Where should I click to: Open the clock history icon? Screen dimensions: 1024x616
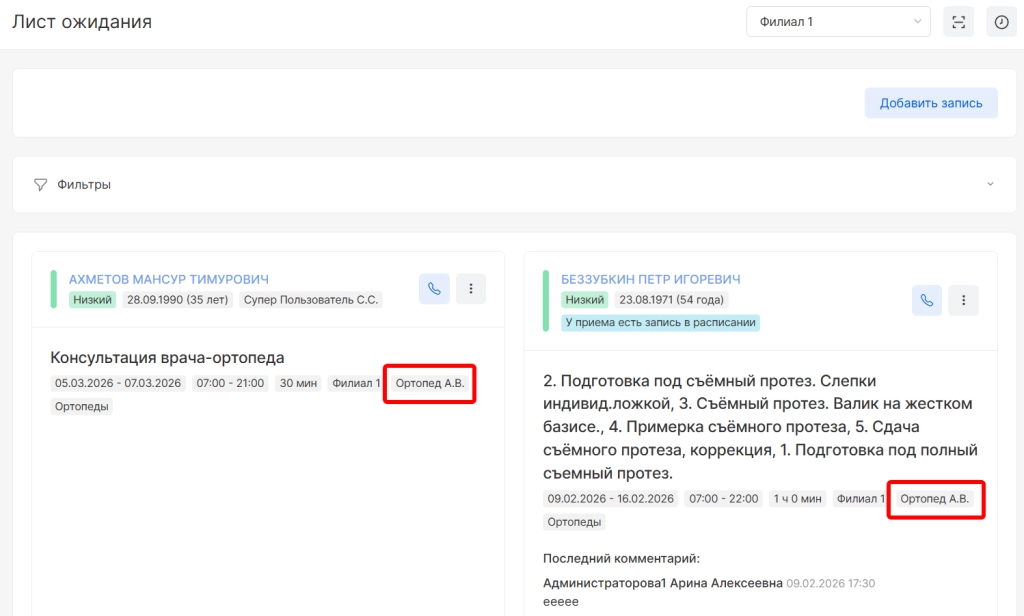pos(1001,22)
